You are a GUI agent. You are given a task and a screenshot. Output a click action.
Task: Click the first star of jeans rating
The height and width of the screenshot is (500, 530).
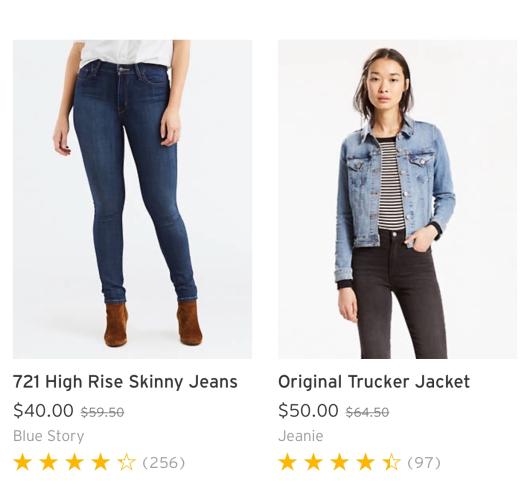coord(23,462)
